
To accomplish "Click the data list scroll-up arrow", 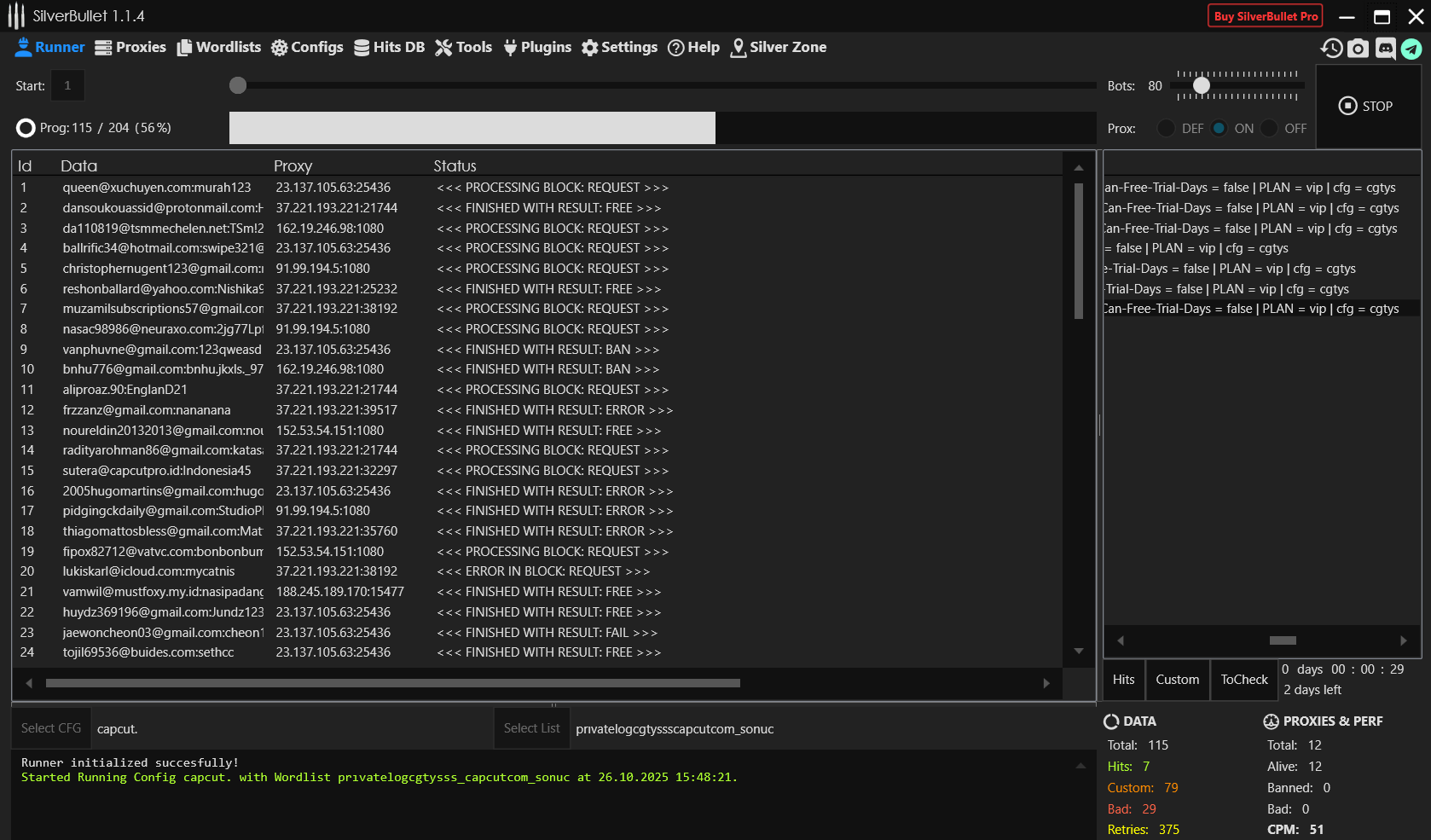I will 1079,168.
